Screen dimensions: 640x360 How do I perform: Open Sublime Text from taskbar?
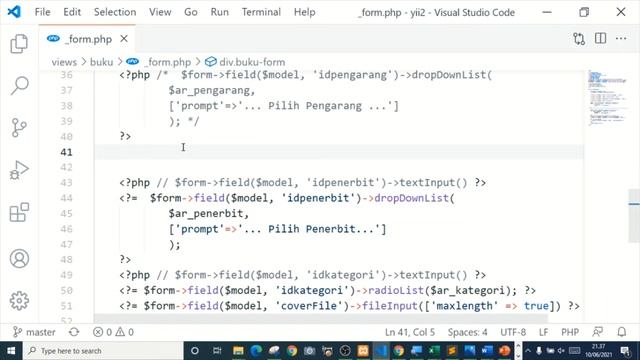451,351
